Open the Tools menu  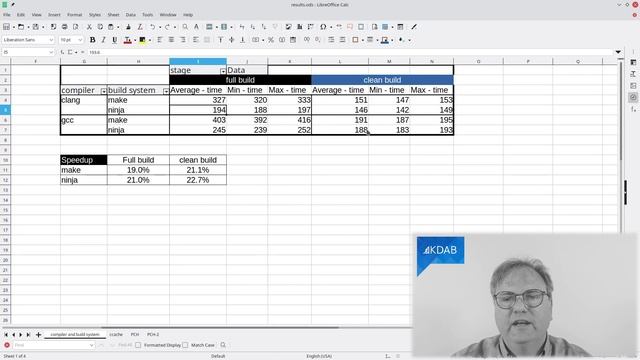point(147,15)
